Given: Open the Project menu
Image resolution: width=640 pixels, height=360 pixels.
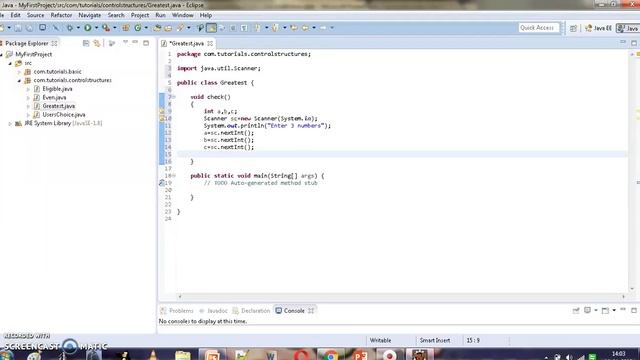Looking at the screenshot, I should pos(140,15).
